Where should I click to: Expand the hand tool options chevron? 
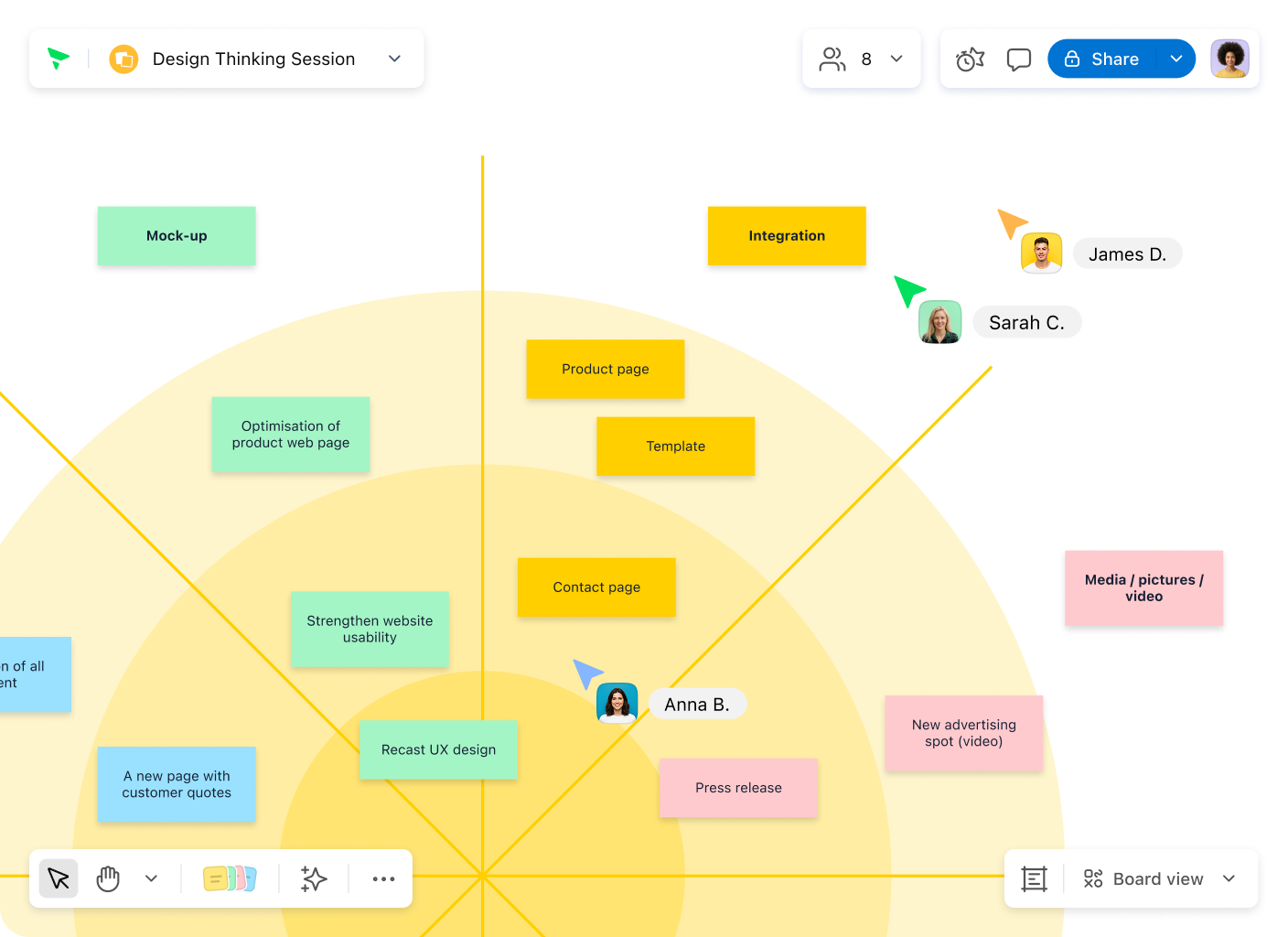point(151,878)
